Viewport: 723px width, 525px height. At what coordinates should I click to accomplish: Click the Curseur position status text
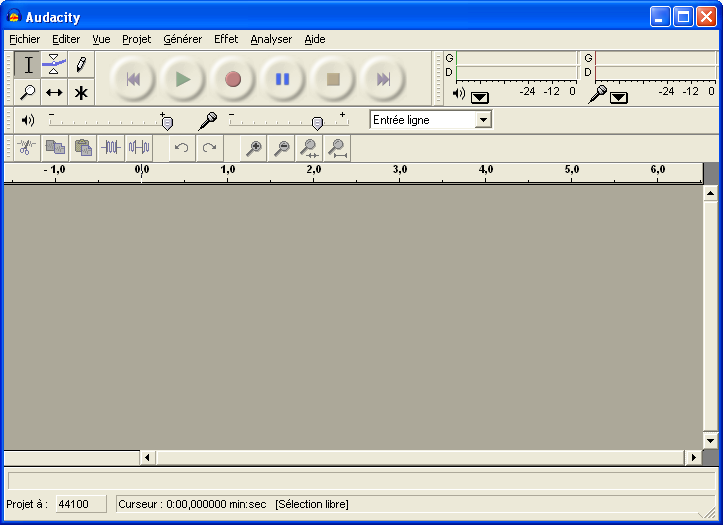[192, 504]
